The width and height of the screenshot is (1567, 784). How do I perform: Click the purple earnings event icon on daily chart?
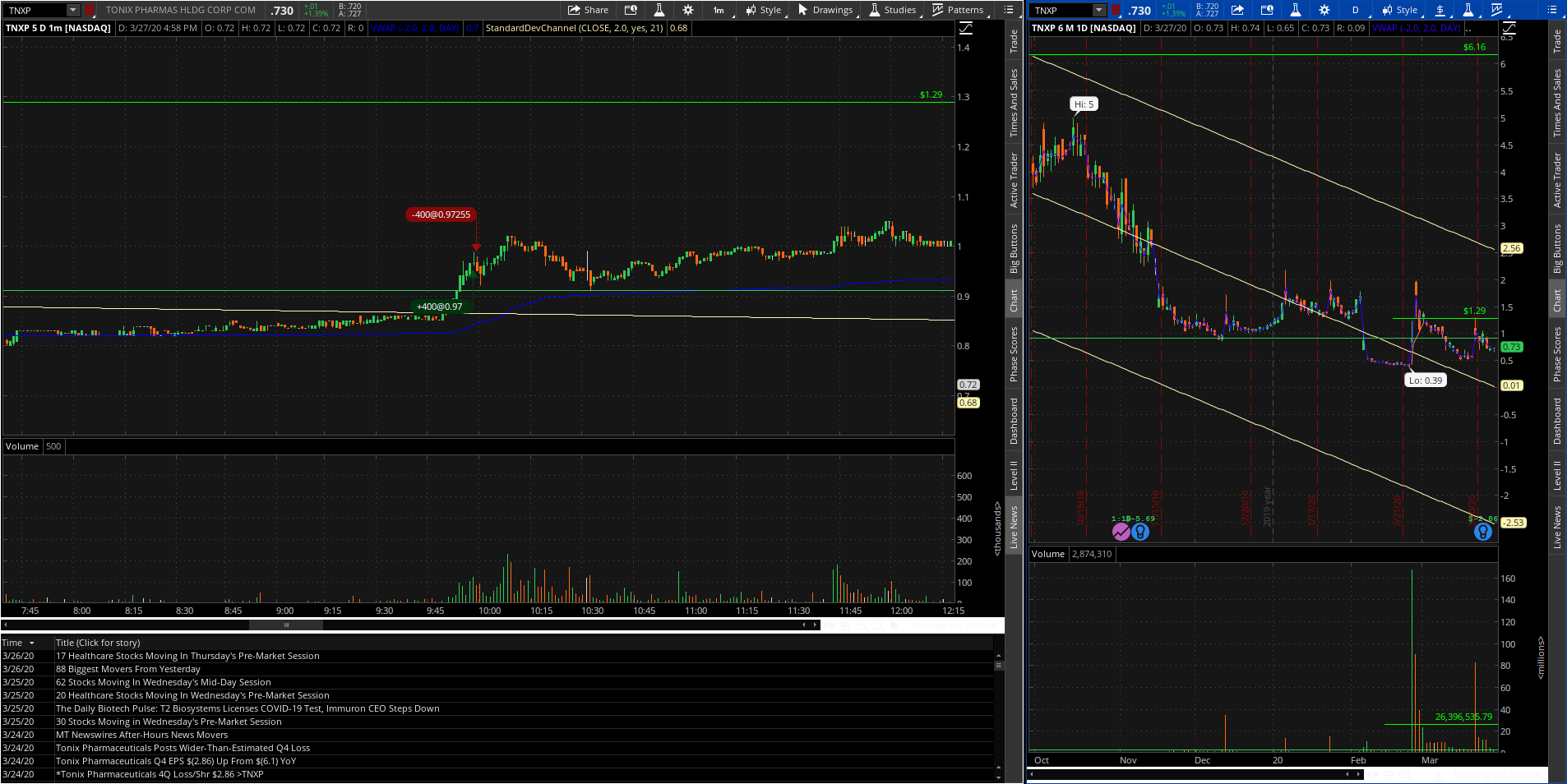pos(1121,532)
